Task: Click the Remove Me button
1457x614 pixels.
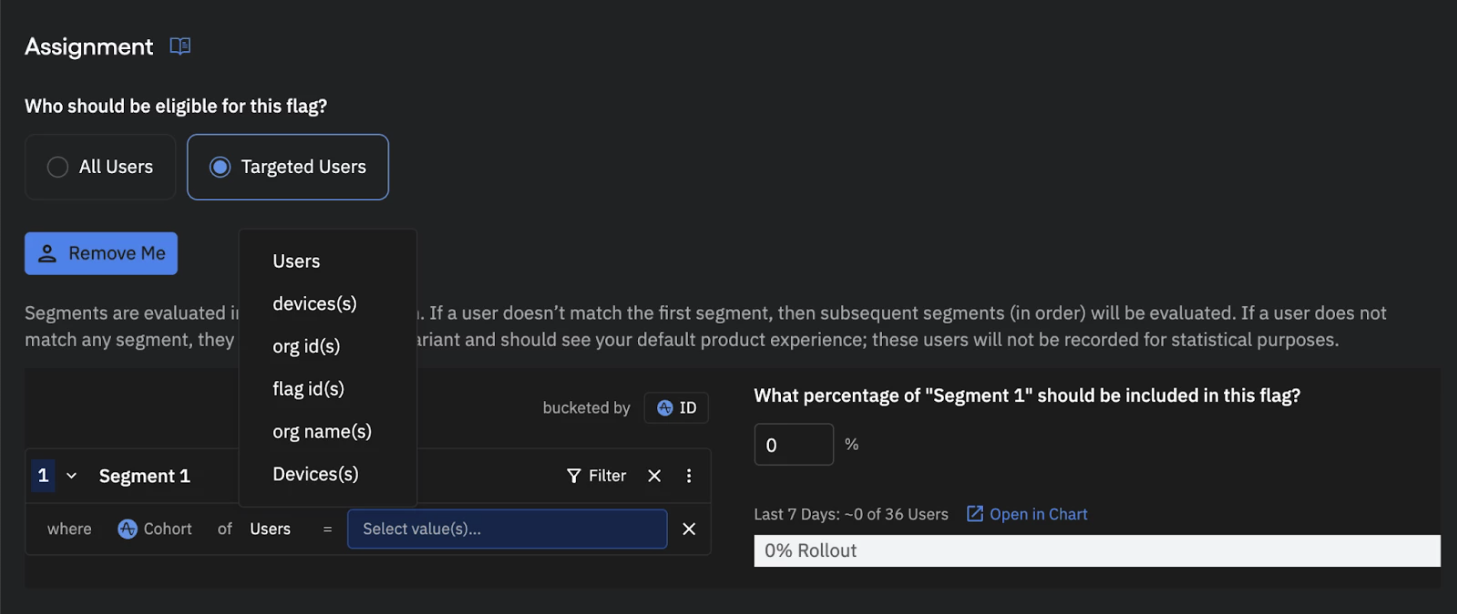Action: coord(100,253)
